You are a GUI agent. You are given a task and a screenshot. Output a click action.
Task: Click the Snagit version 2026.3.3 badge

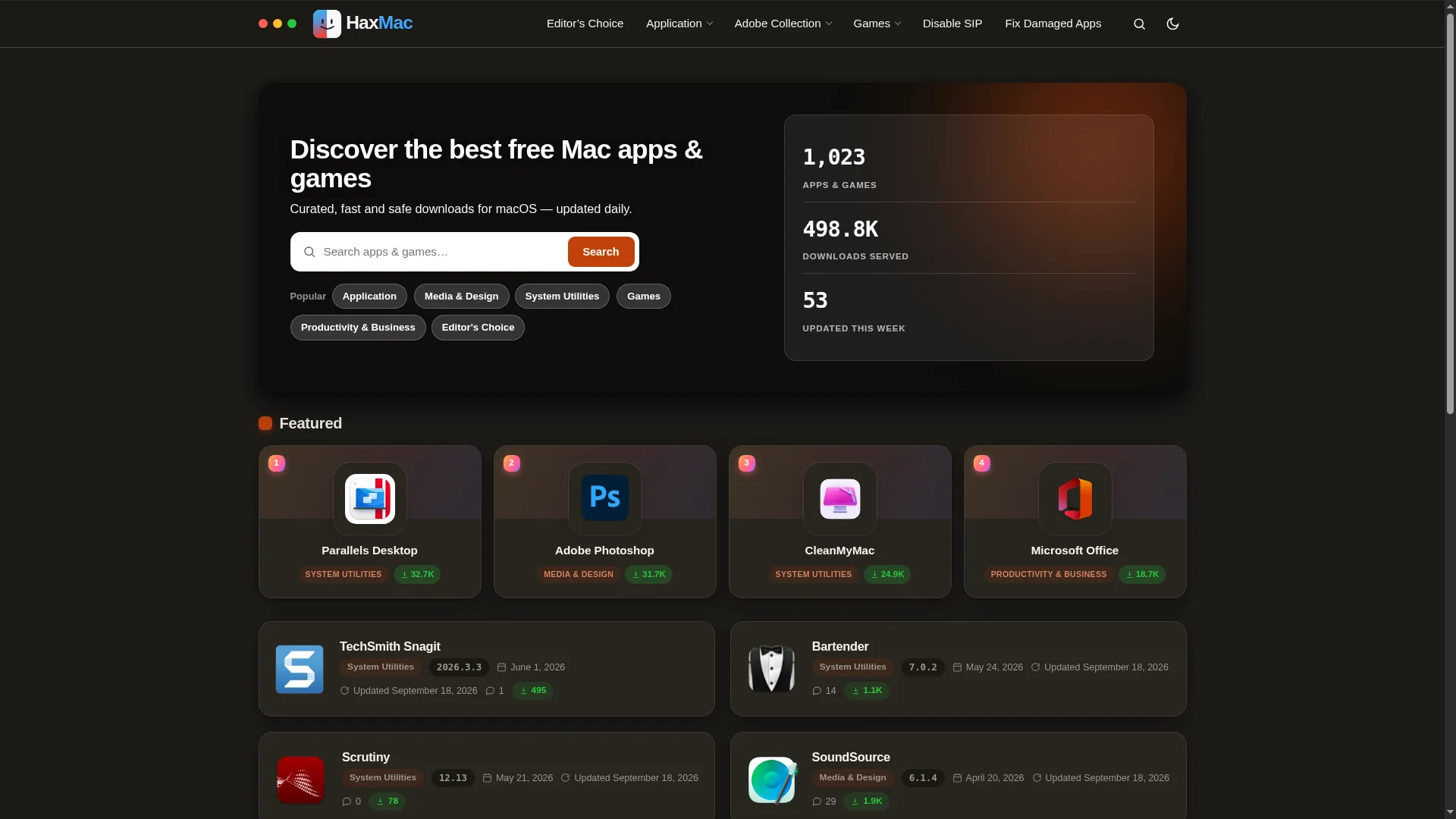(x=459, y=667)
